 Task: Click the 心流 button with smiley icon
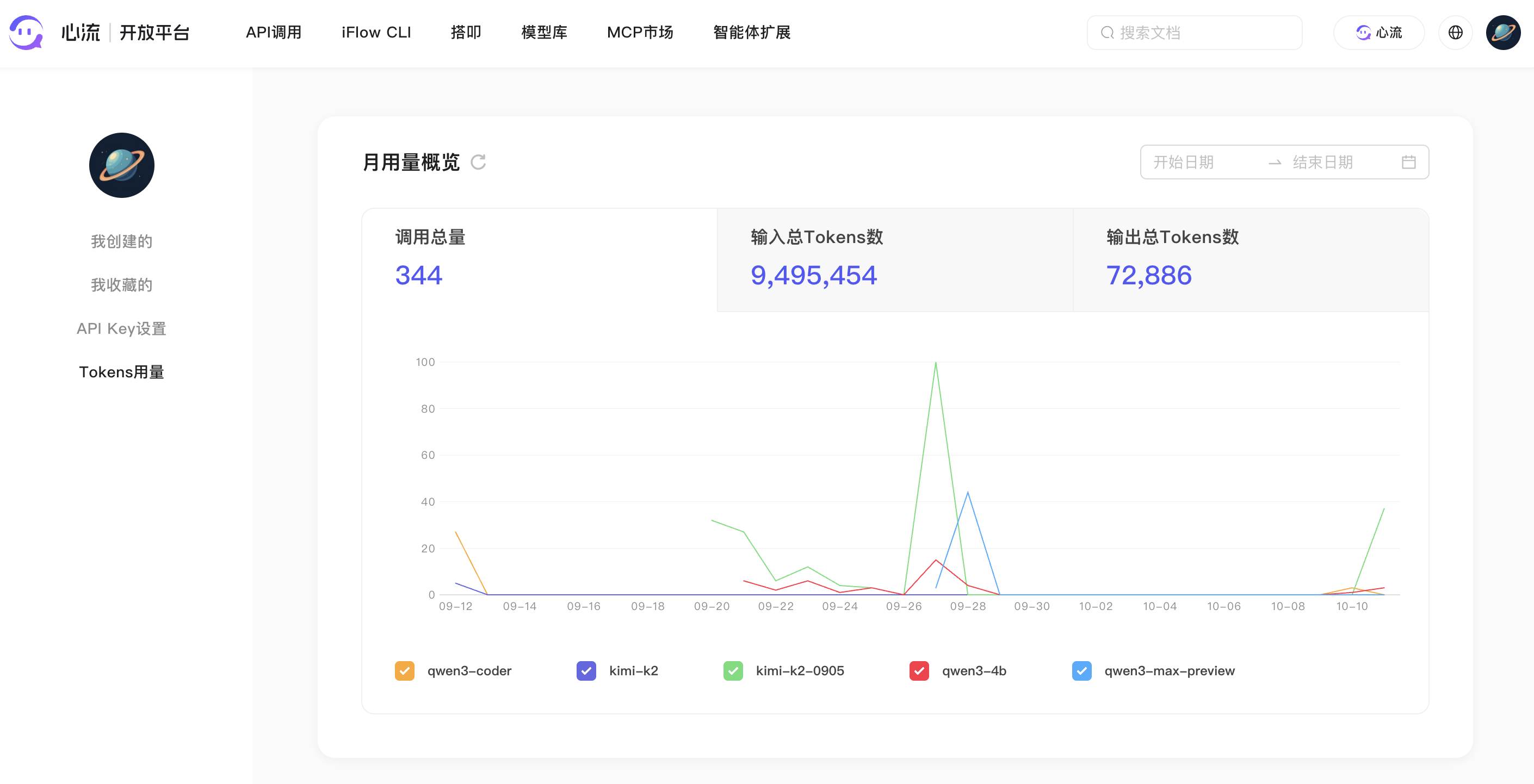point(1378,32)
